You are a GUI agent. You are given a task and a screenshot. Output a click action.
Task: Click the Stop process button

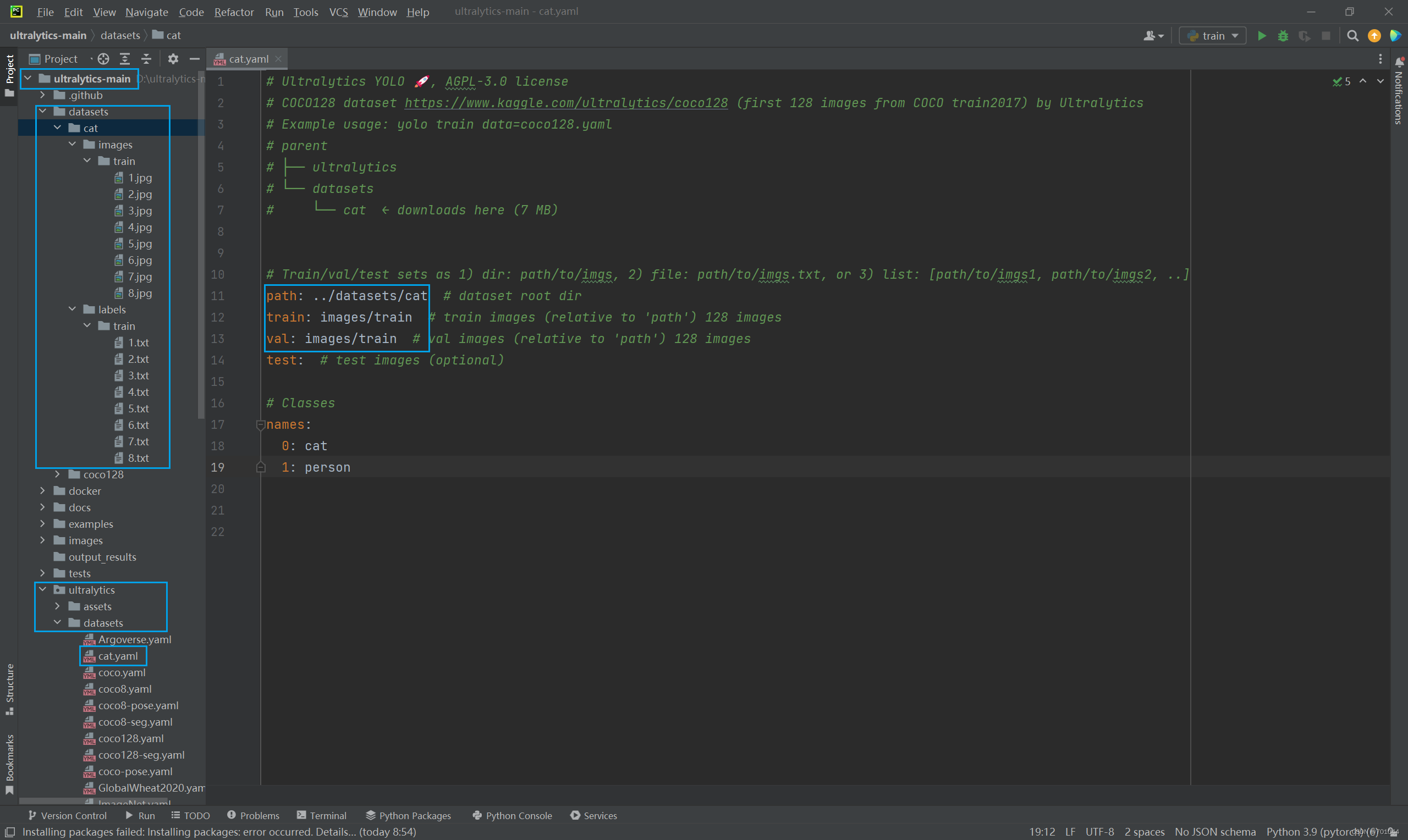click(1326, 36)
